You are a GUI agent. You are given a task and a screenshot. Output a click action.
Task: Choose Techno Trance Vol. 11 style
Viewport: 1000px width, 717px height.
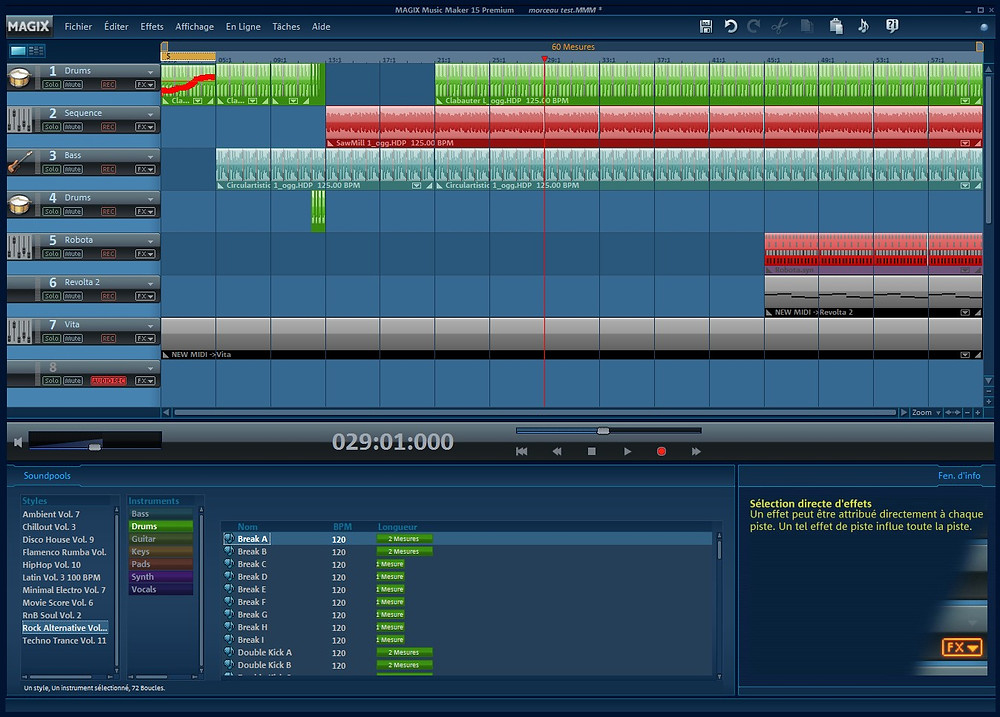tap(64, 640)
